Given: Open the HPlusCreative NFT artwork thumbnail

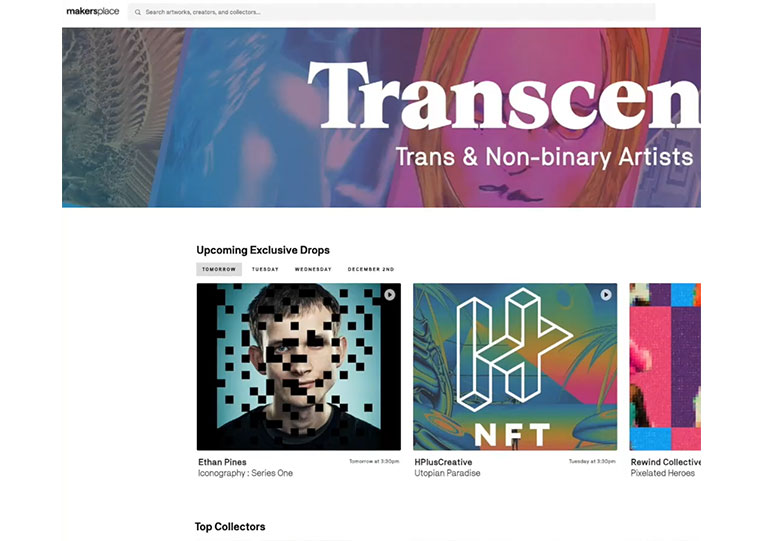Looking at the screenshot, I should [x=515, y=367].
